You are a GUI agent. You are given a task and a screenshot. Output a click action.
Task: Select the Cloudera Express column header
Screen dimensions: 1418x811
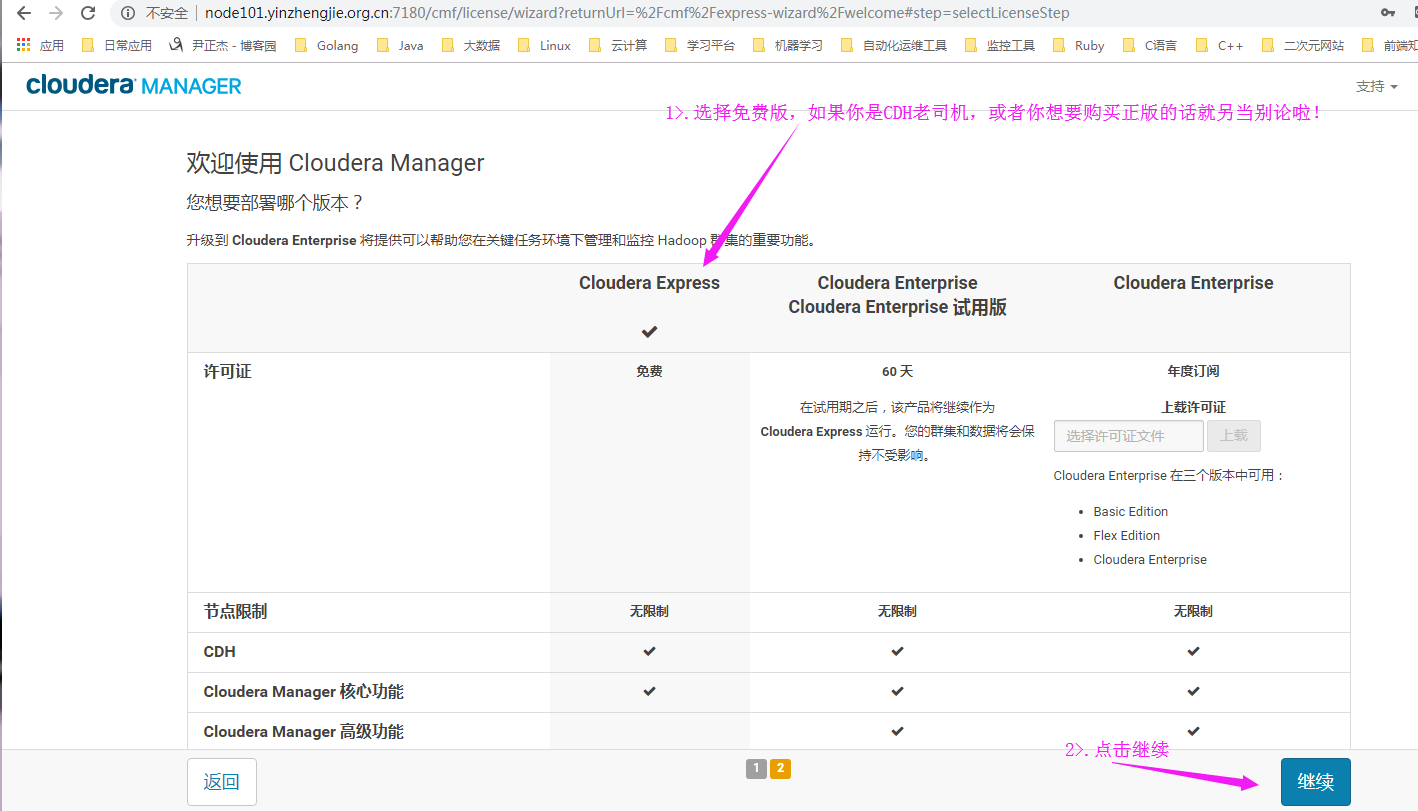pos(649,283)
